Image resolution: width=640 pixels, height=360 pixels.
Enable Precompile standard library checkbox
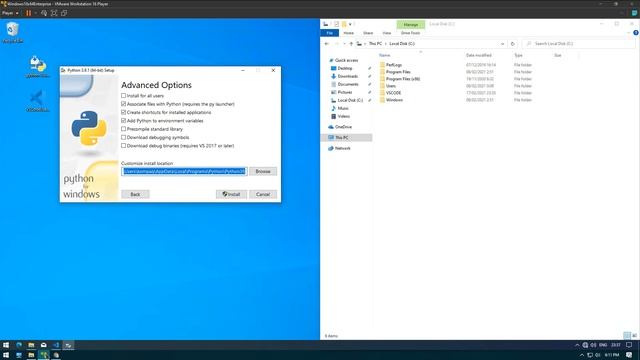(123, 129)
